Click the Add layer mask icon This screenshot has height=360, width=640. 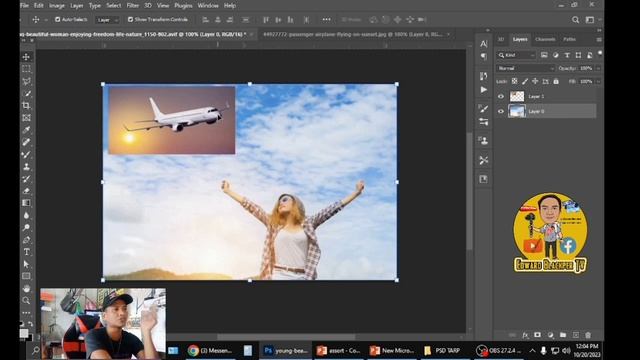click(x=538, y=335)
